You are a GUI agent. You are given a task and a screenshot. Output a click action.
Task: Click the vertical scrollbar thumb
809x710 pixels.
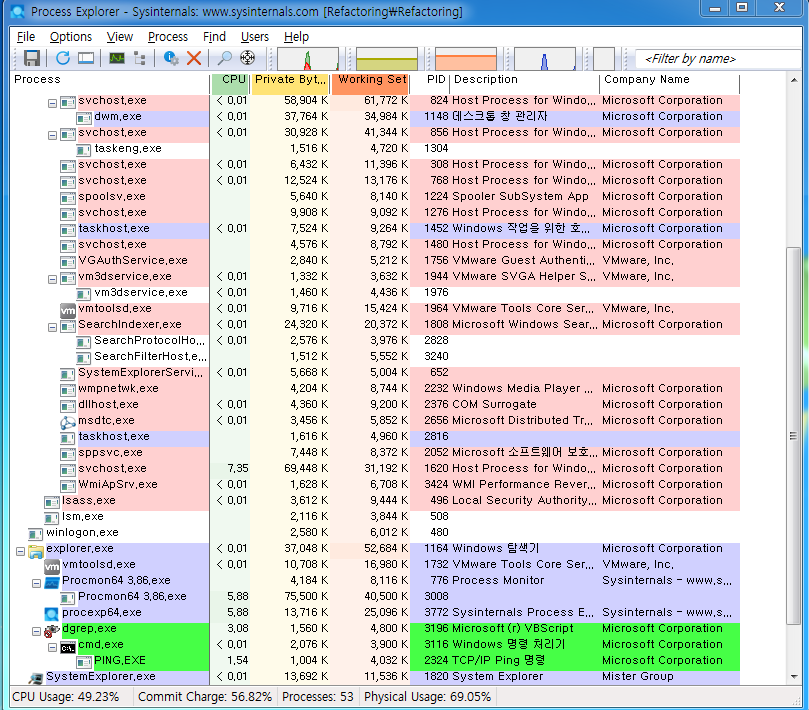pos(794,436)
